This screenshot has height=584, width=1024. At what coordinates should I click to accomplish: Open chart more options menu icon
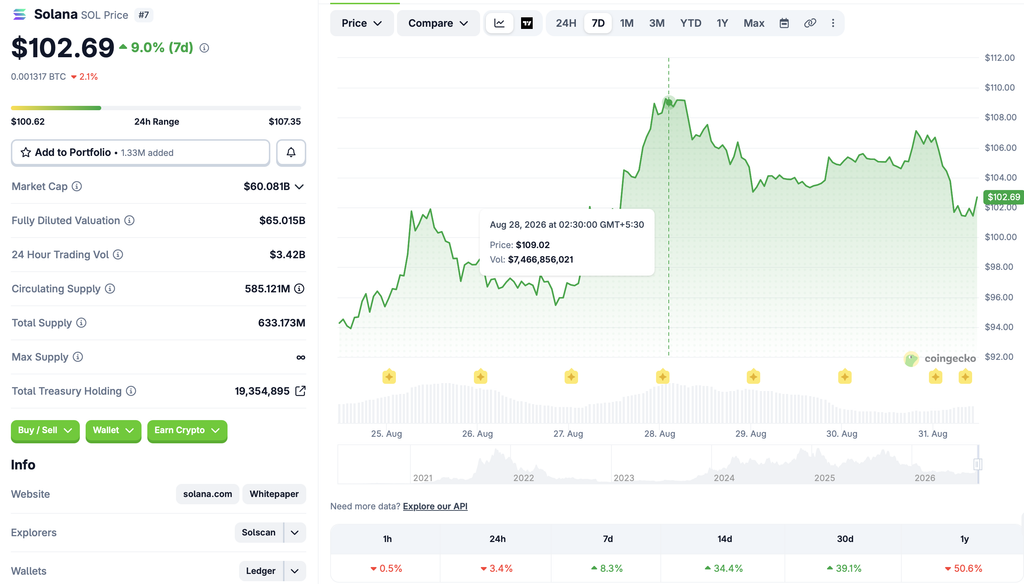[833, 23]
